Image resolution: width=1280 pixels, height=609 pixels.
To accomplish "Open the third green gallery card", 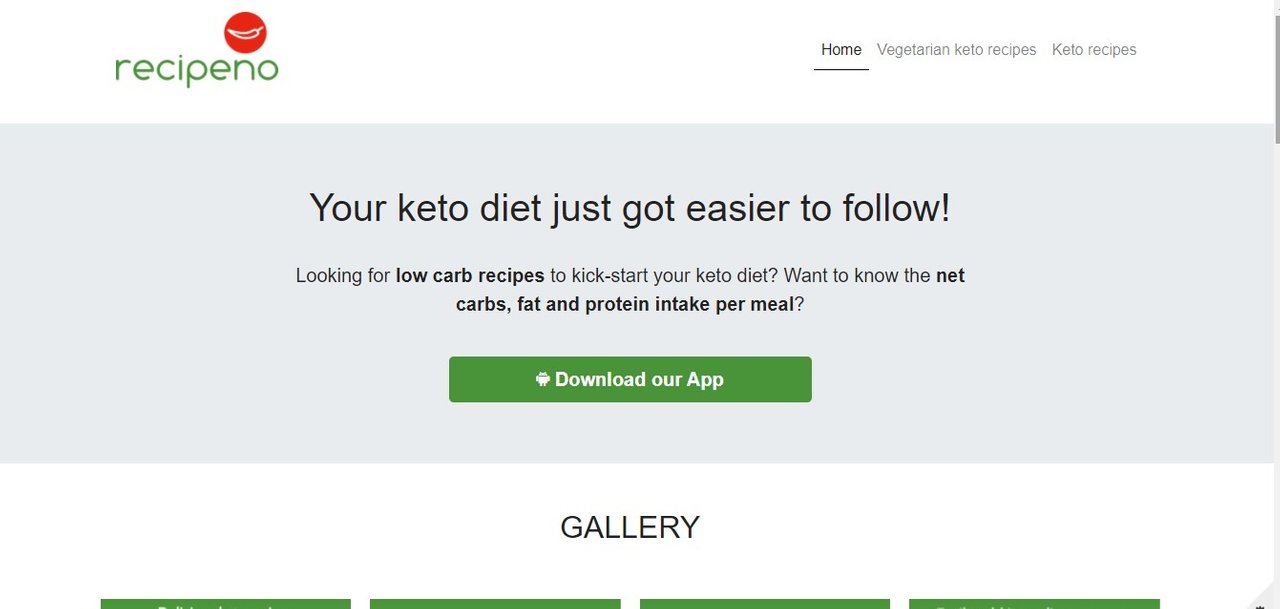I will (765, 604).
